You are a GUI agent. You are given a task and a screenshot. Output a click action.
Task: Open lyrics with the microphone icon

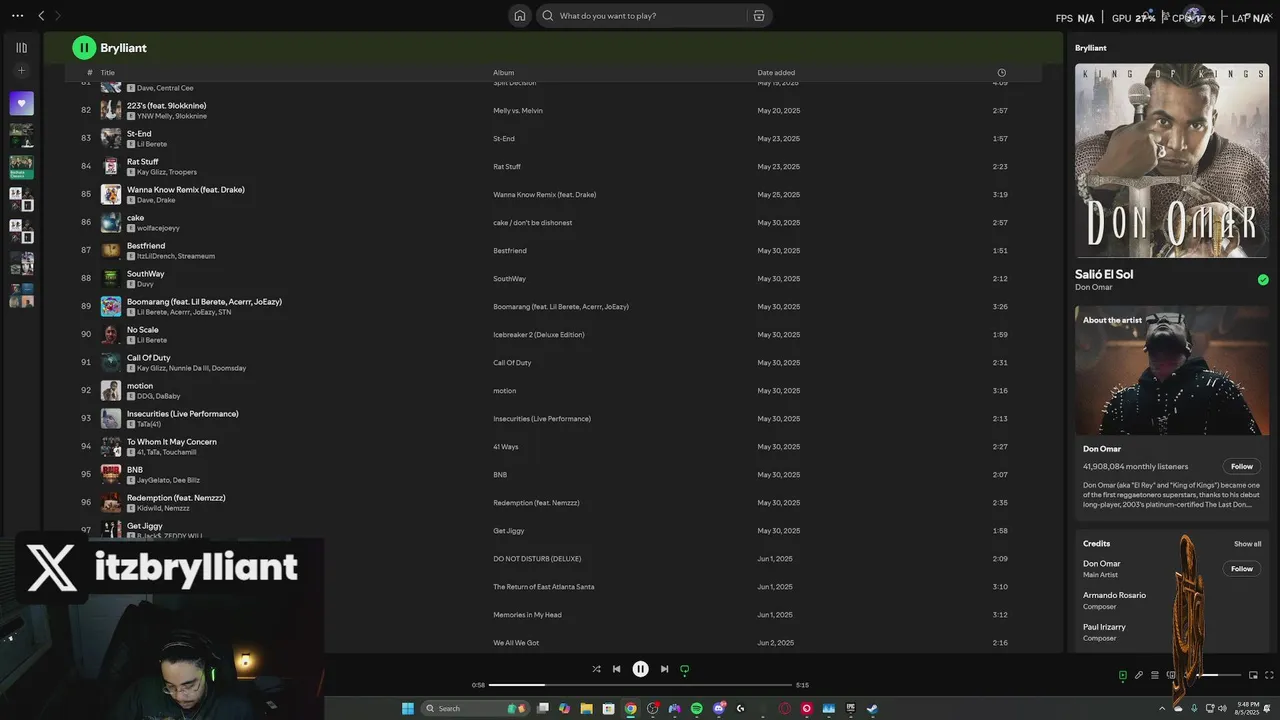pos(1139,675)
